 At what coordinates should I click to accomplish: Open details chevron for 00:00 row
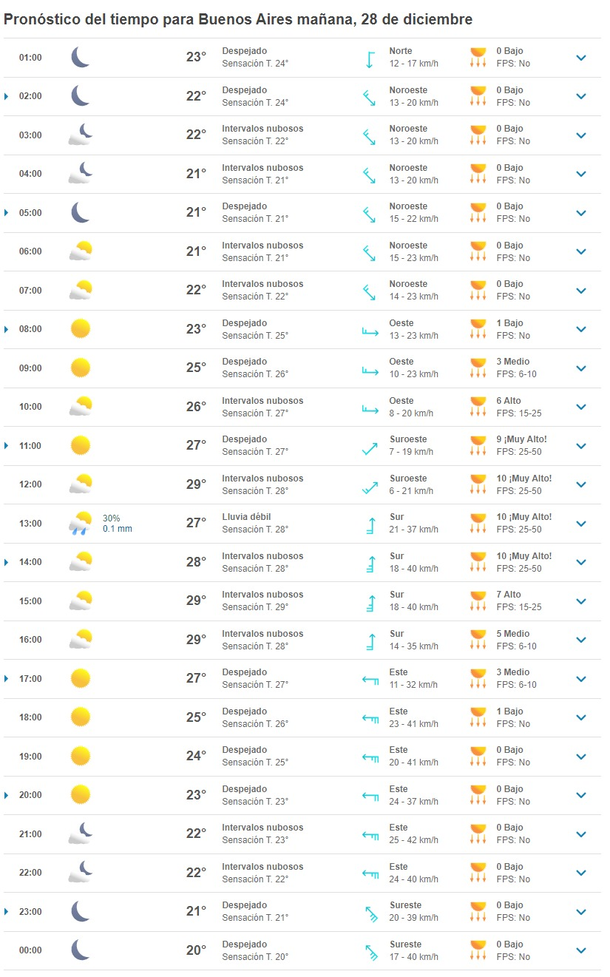(x=581, y=950)
